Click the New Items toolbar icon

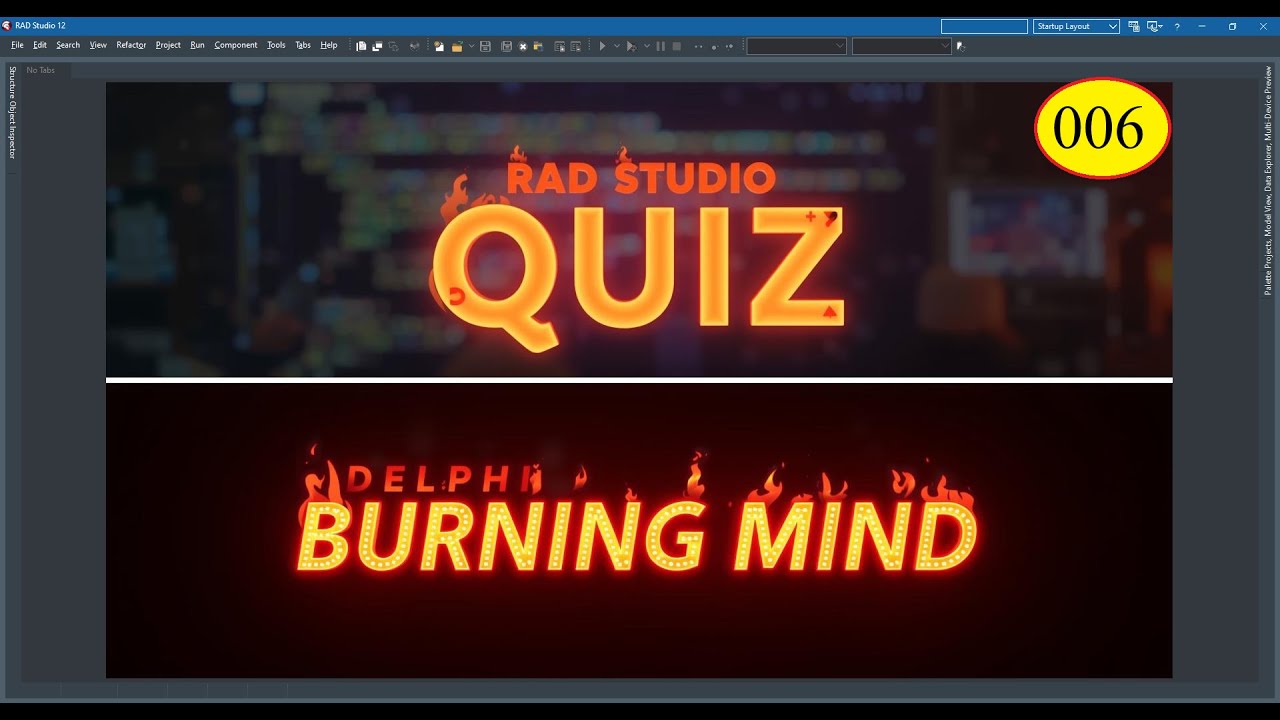pos(438,46)
